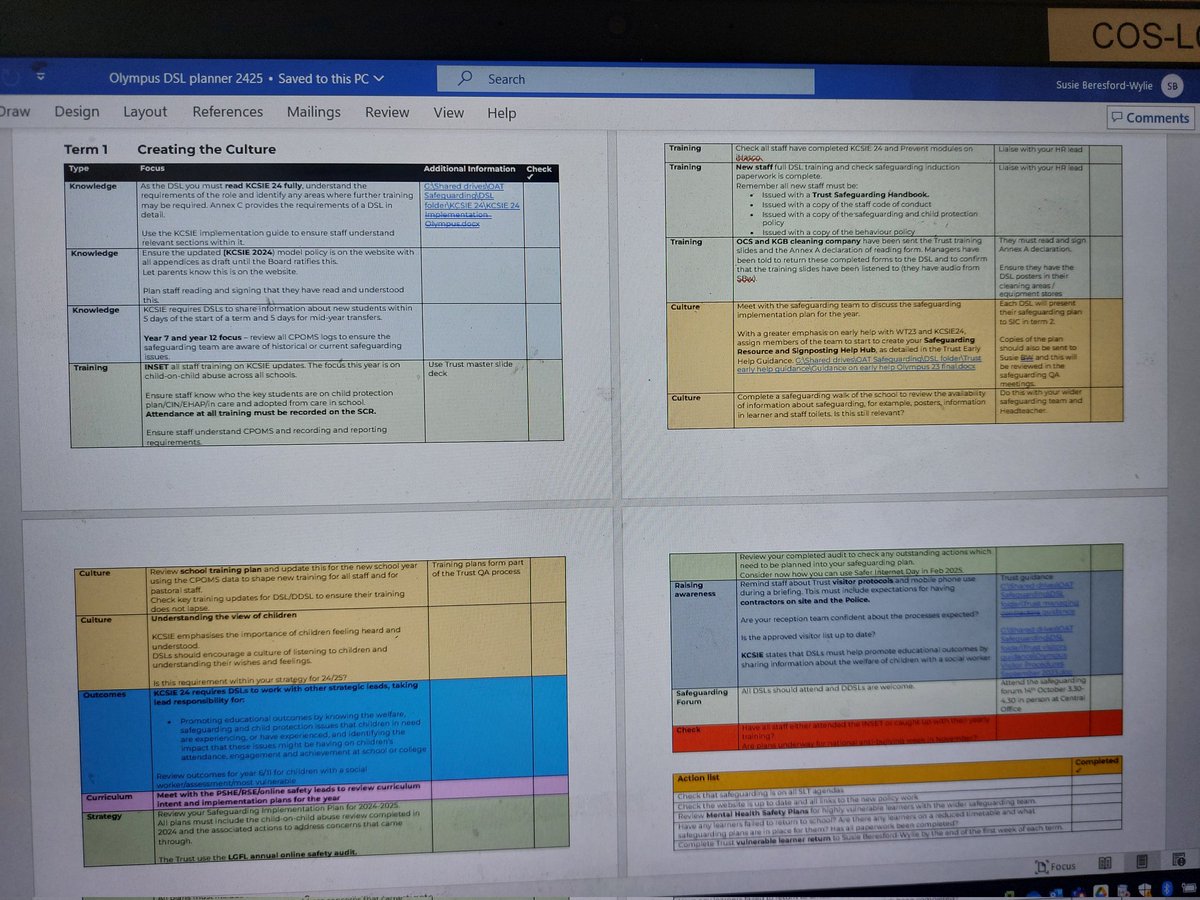
Task: Click the Comments button
Action: [1150, 117]
